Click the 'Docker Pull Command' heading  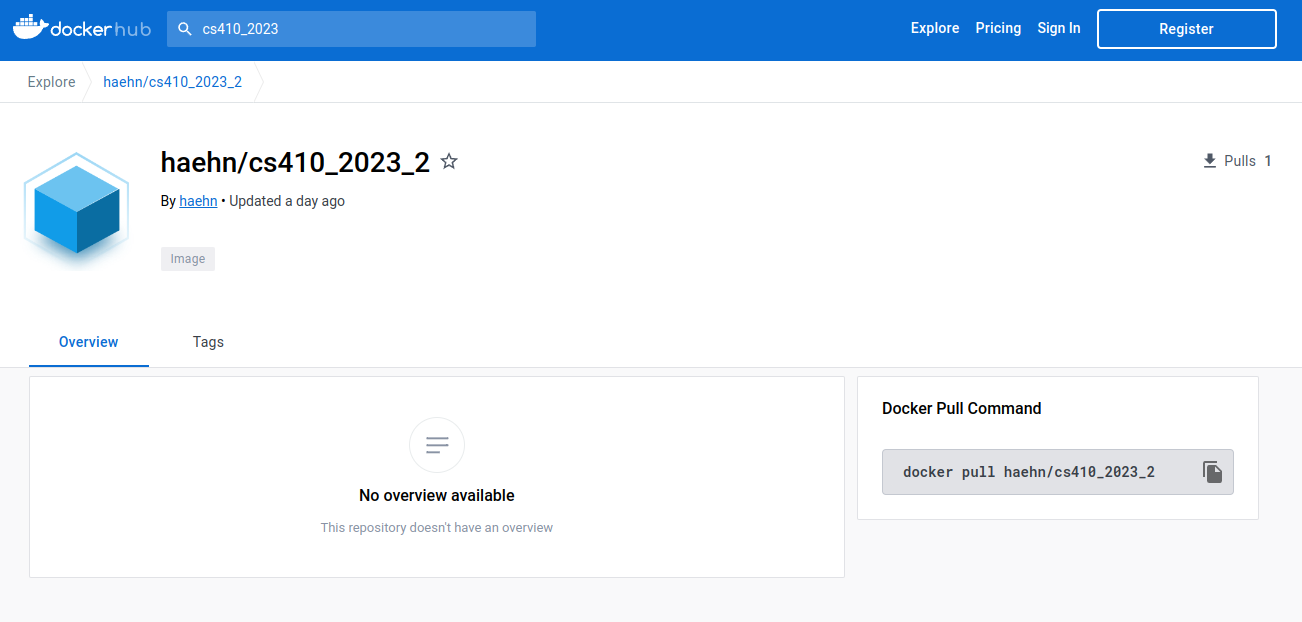962,408
